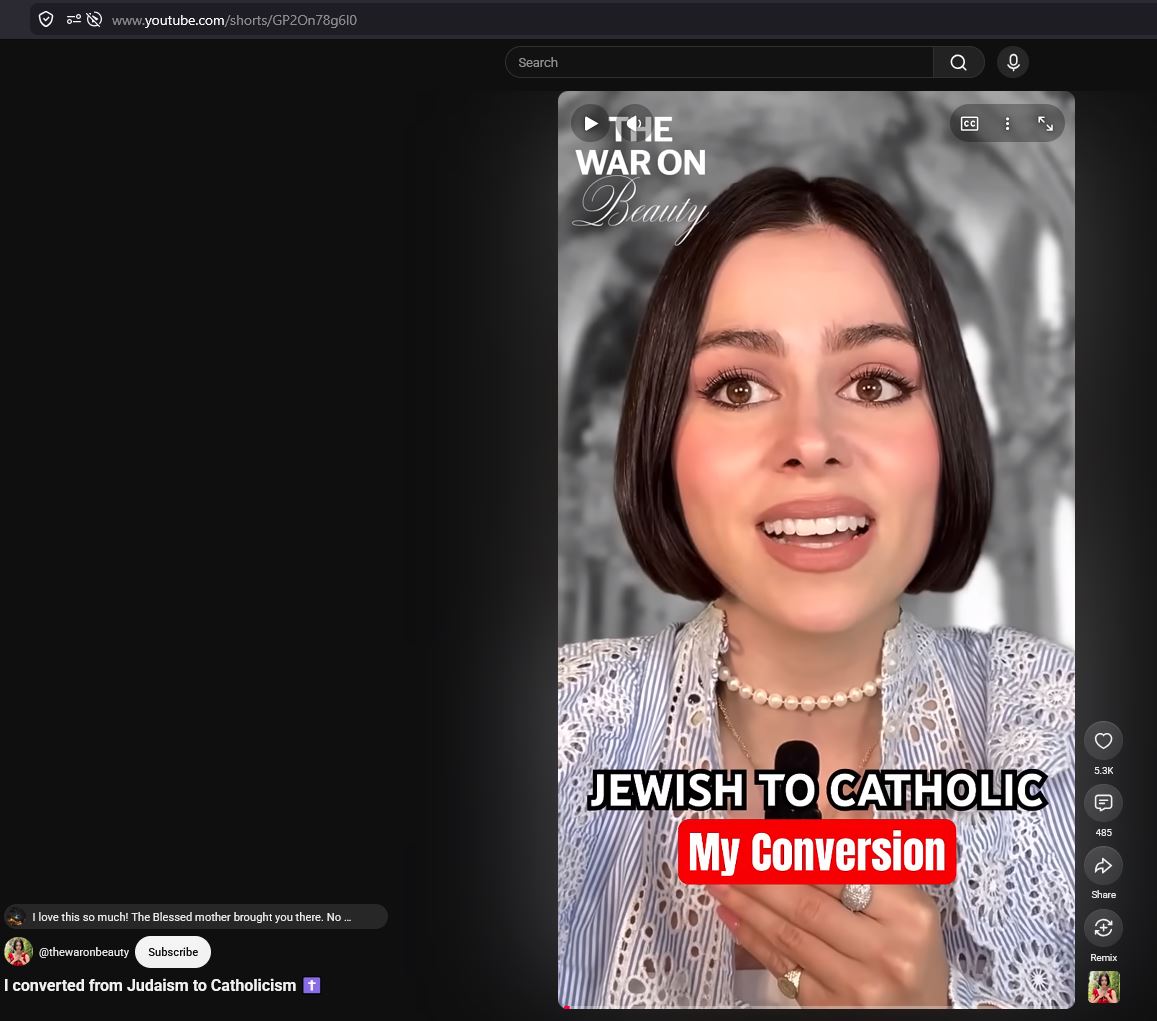Image resolution: width=1157 pixels, height=1021 pixels.
Task: Open the pinned comment preview 'I love this so much!'
Action: click(x=196, y=917)
